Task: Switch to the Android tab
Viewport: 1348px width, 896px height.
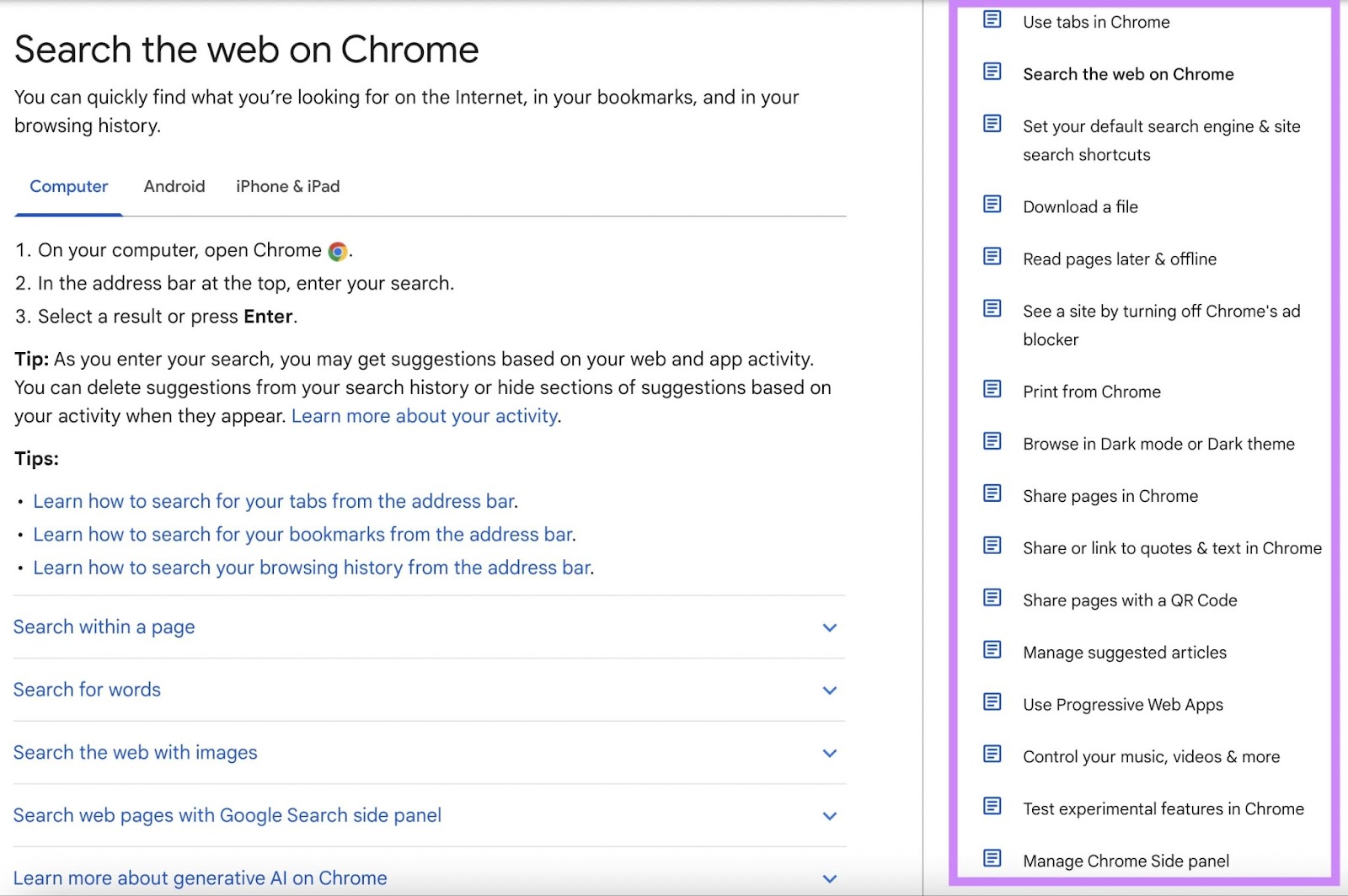Action: [174, 186]
